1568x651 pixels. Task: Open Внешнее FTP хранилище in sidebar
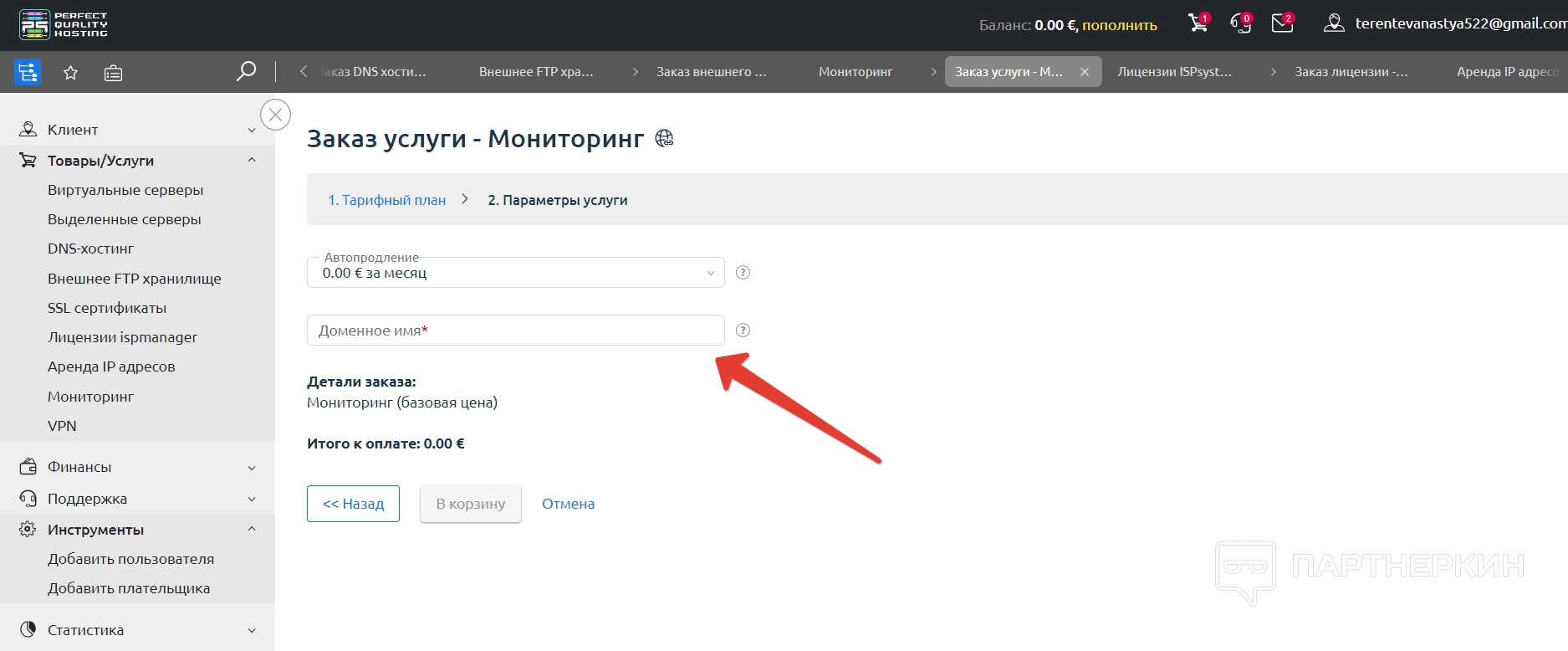point(135,279)
